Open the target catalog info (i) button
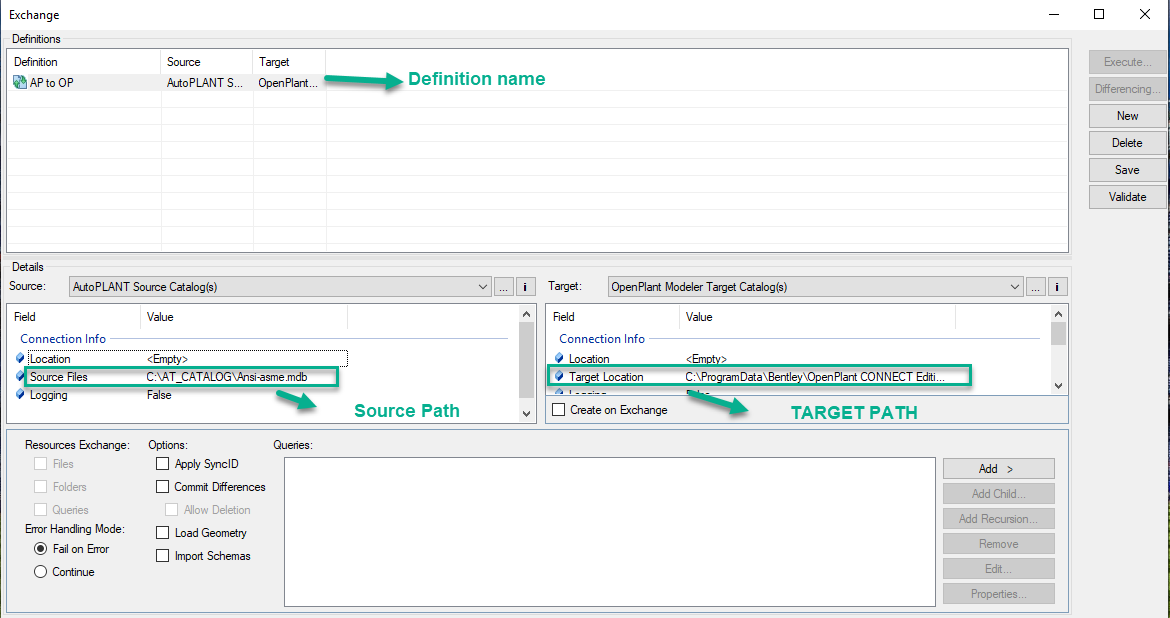Image resolution: width=1170 pixels, height=618 pixels. point(1057,287)
